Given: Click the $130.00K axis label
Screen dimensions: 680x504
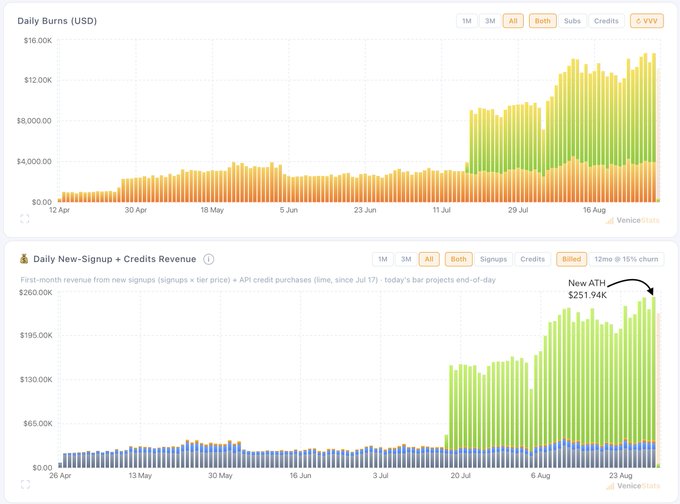Looking at the screenshot, I should click(36, 380).
